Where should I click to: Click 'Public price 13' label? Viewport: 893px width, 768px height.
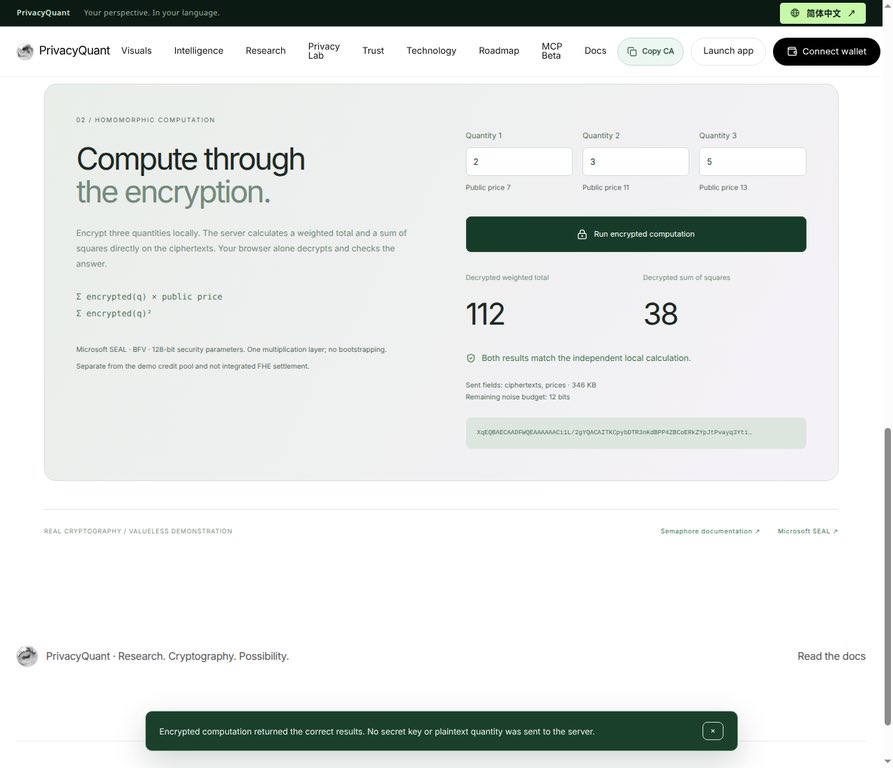(723, 187)
